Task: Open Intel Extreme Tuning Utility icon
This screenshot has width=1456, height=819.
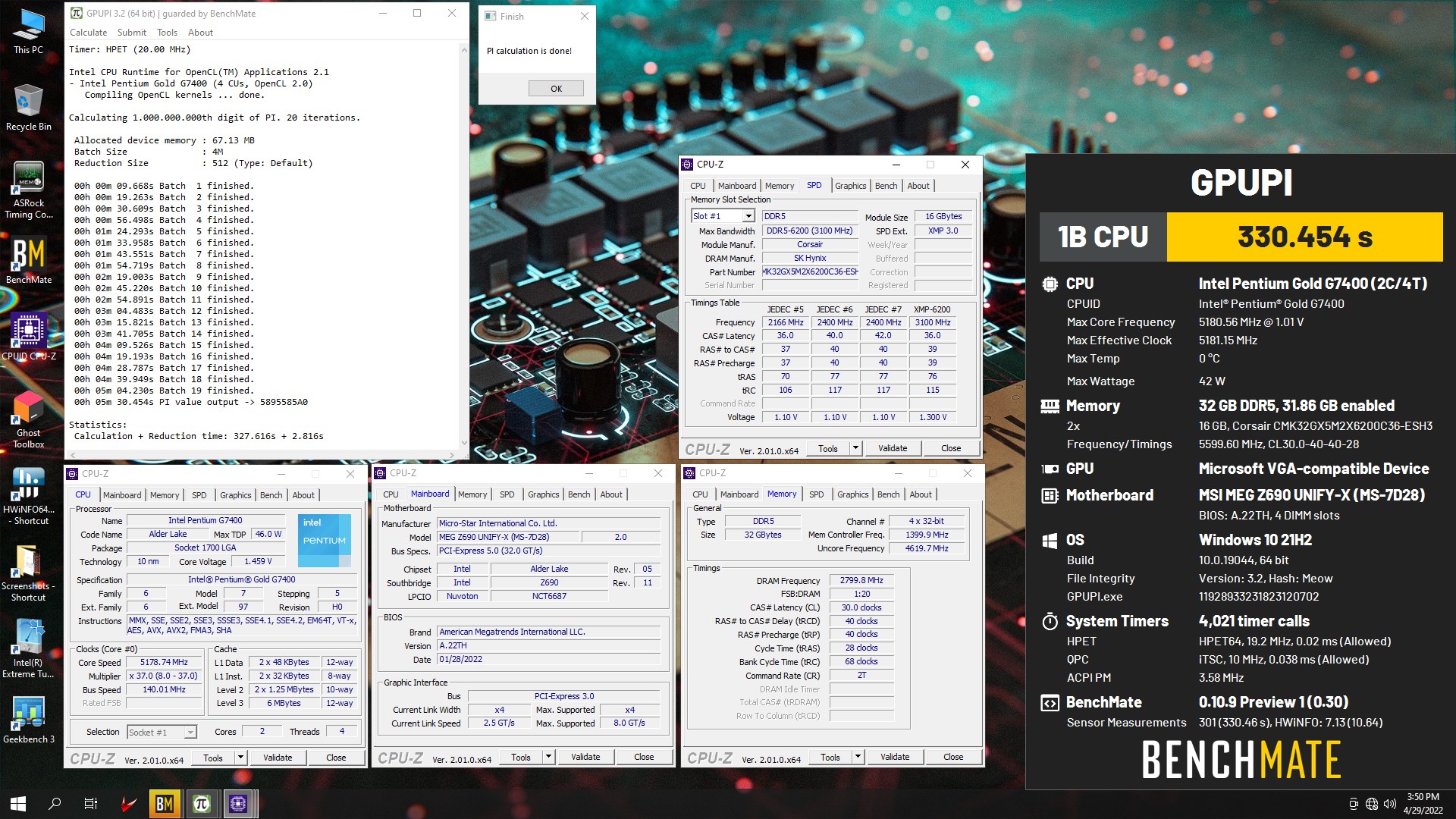Action: (28, 648)
